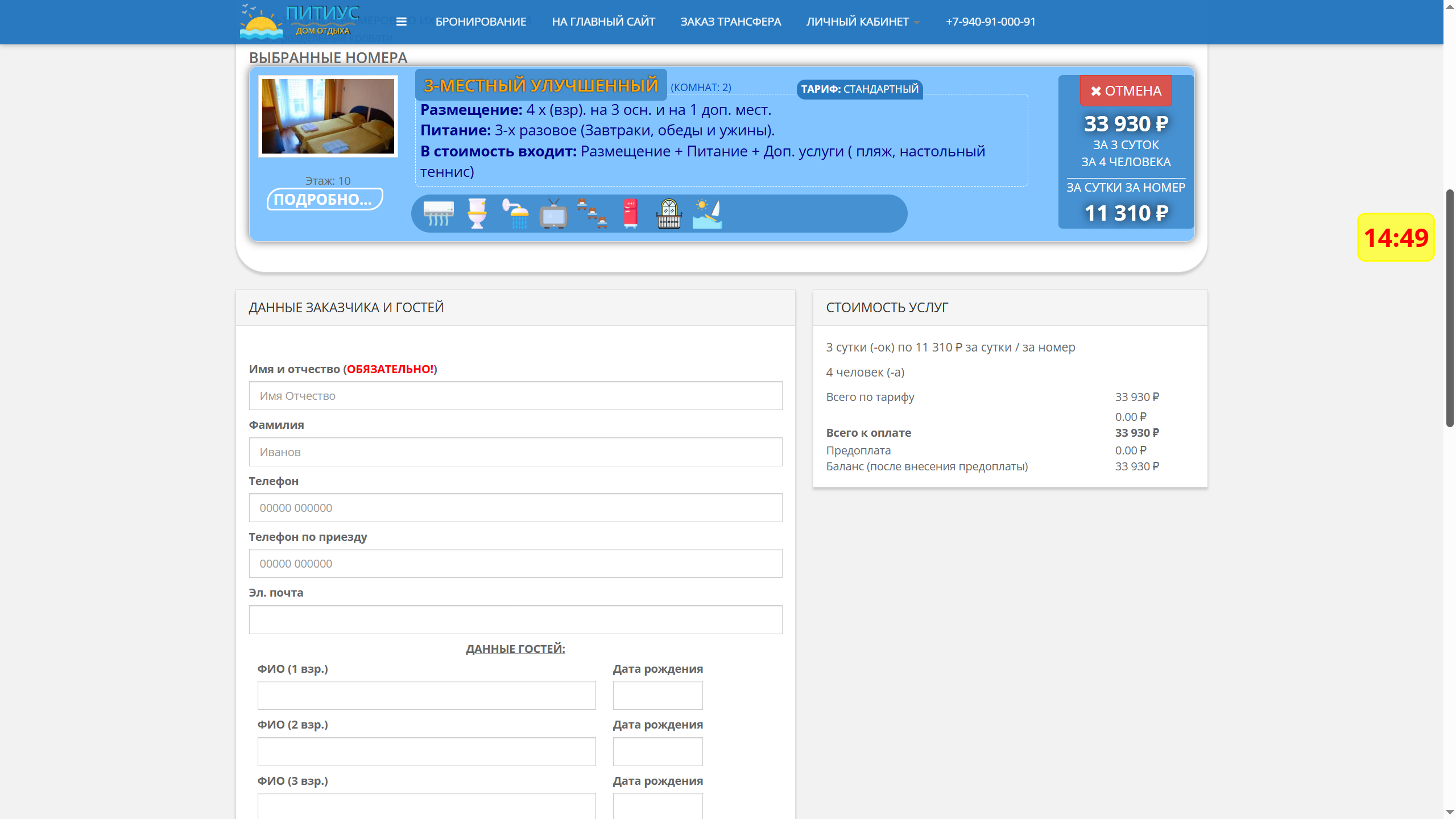Viewport: 1456px width, 819px height.
Task: Click the scrollbar down arrow
Action: [x=1450, y=813]
